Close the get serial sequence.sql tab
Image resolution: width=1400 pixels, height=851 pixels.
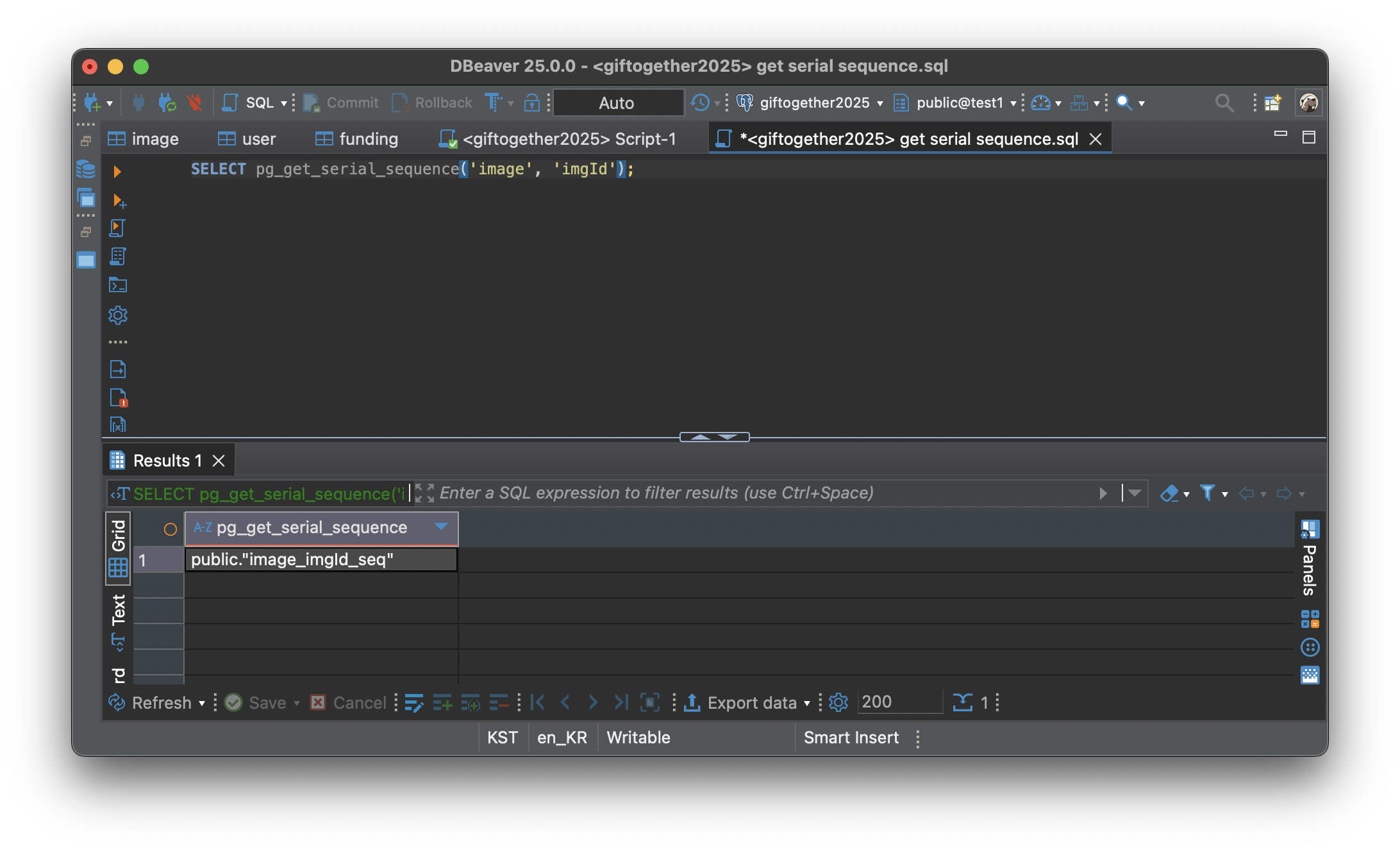coord(1096,139)
